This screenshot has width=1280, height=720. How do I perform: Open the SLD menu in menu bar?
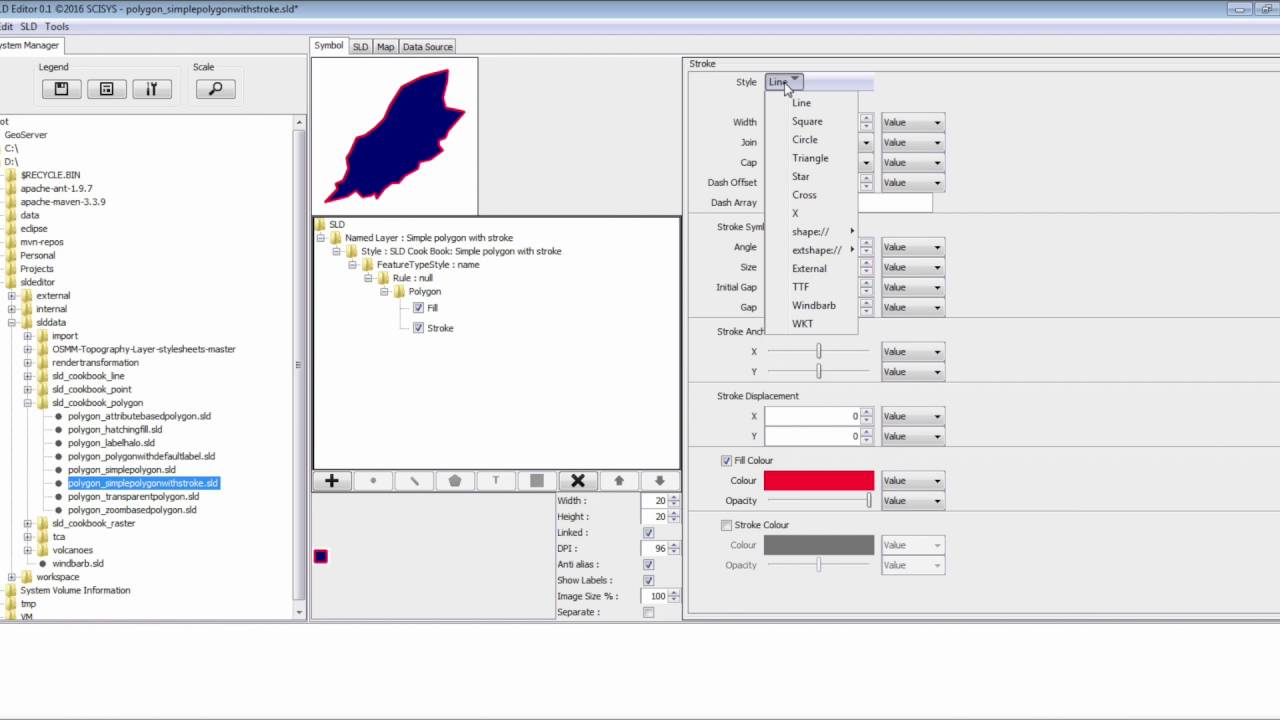click(x=28, y=27)
